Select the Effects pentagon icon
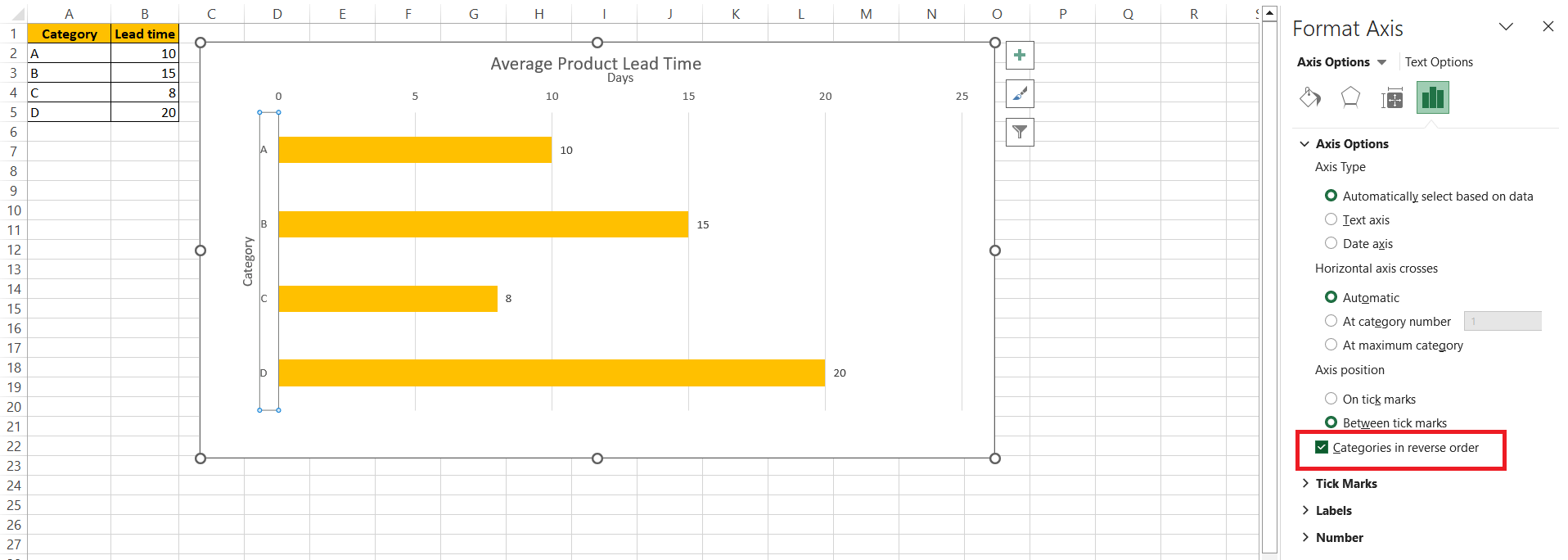 point(1350,98)
